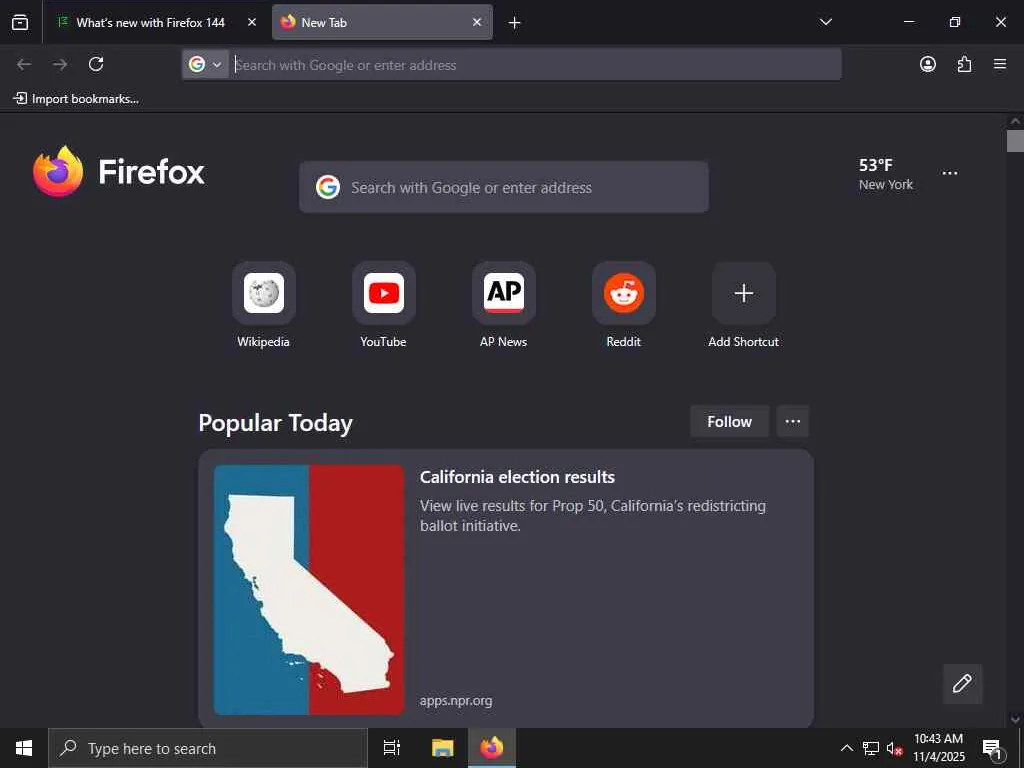Click the Google icon in page search box
The image size is (1024, 768).
328,187
